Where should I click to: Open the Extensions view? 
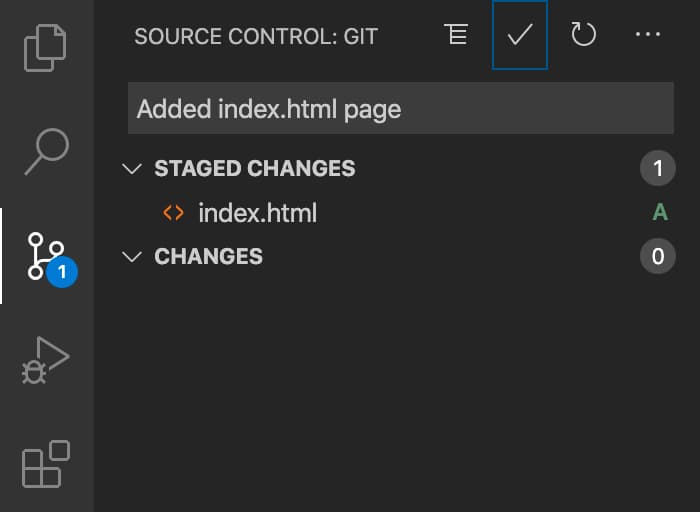46,464
